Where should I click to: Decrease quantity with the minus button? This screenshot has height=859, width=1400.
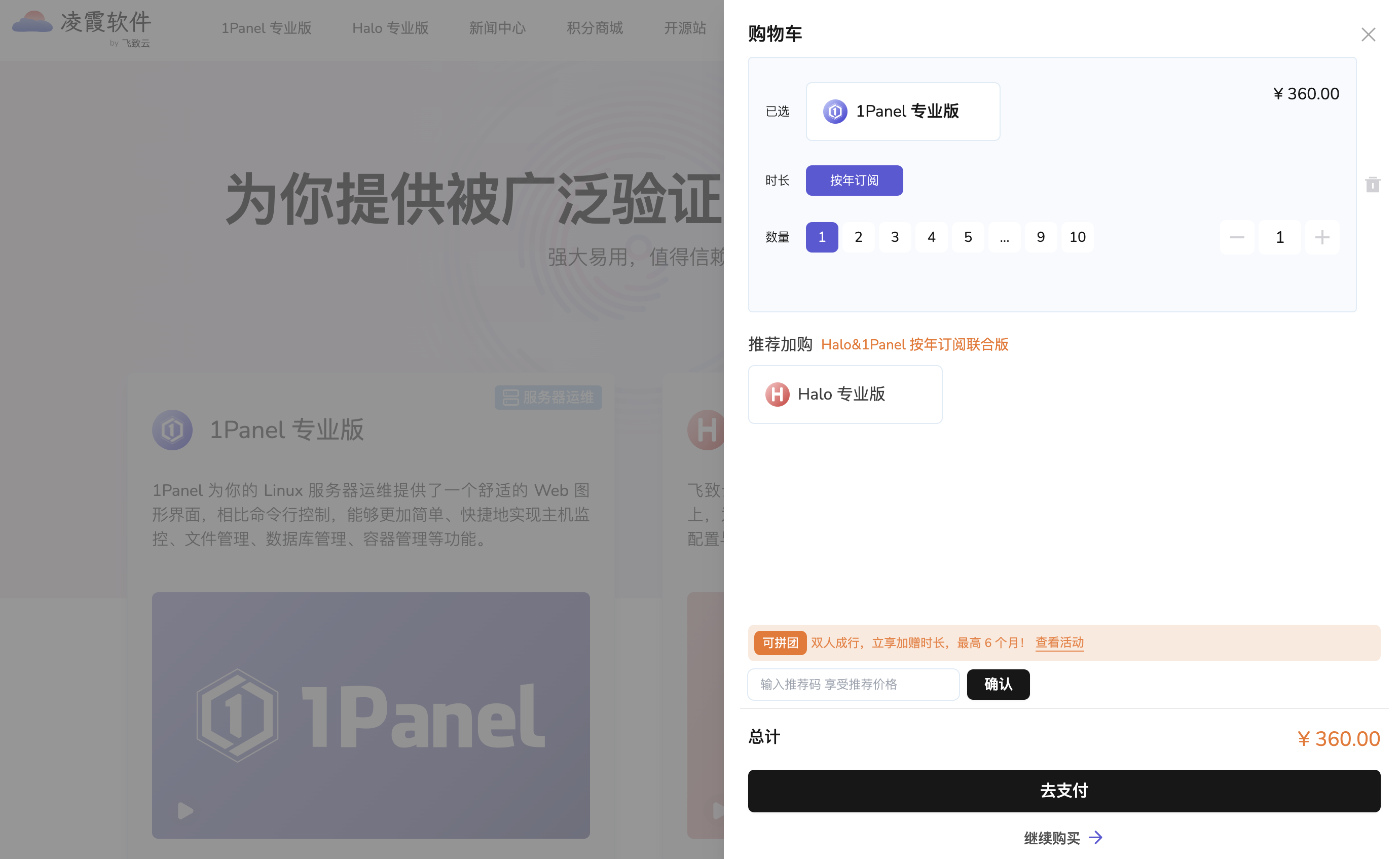[1237, 237]
